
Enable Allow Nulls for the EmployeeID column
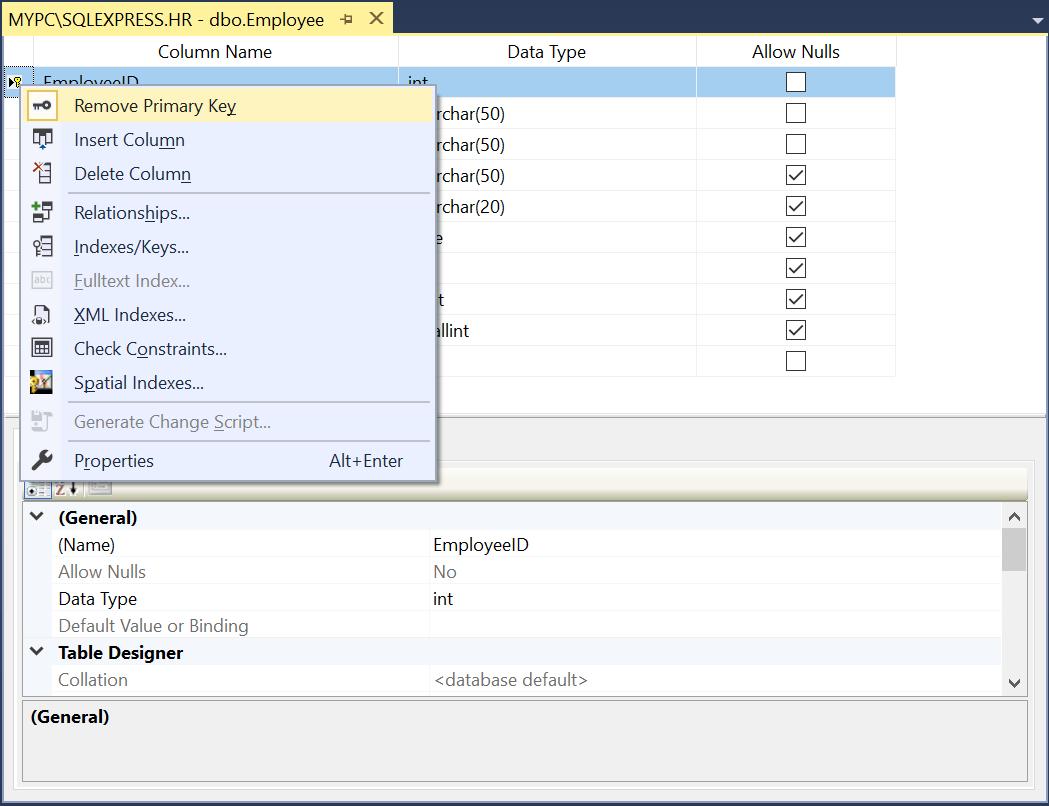coord(795,82)
